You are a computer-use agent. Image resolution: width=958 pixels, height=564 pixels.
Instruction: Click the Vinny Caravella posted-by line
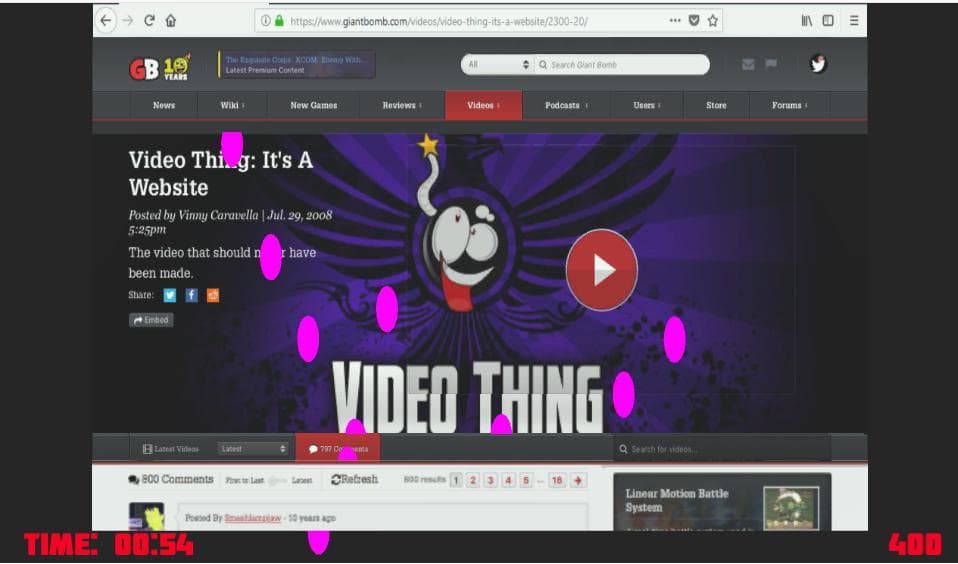point(230,222)
